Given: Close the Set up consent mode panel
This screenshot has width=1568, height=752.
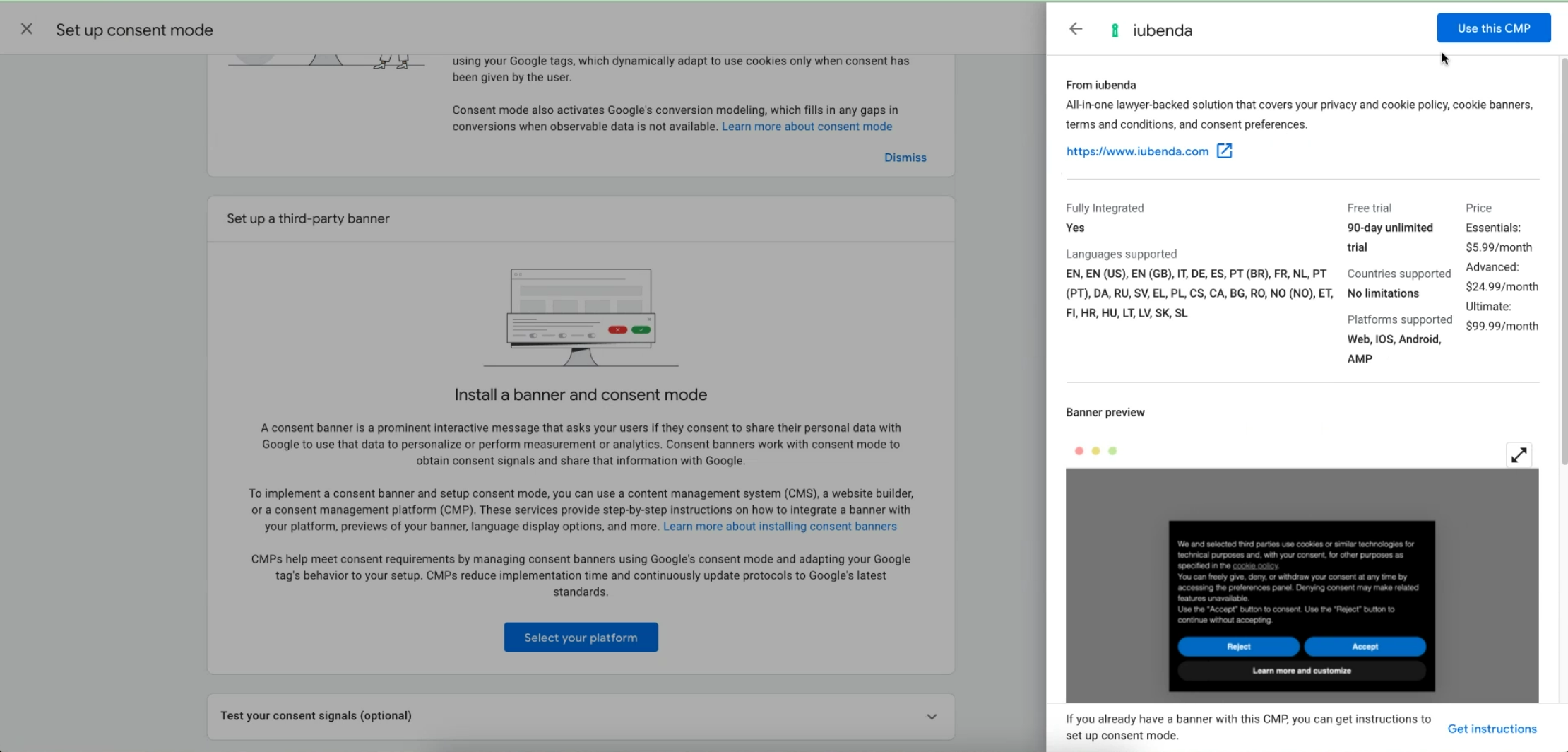Looking at the screenshot, I should (26, 29).
